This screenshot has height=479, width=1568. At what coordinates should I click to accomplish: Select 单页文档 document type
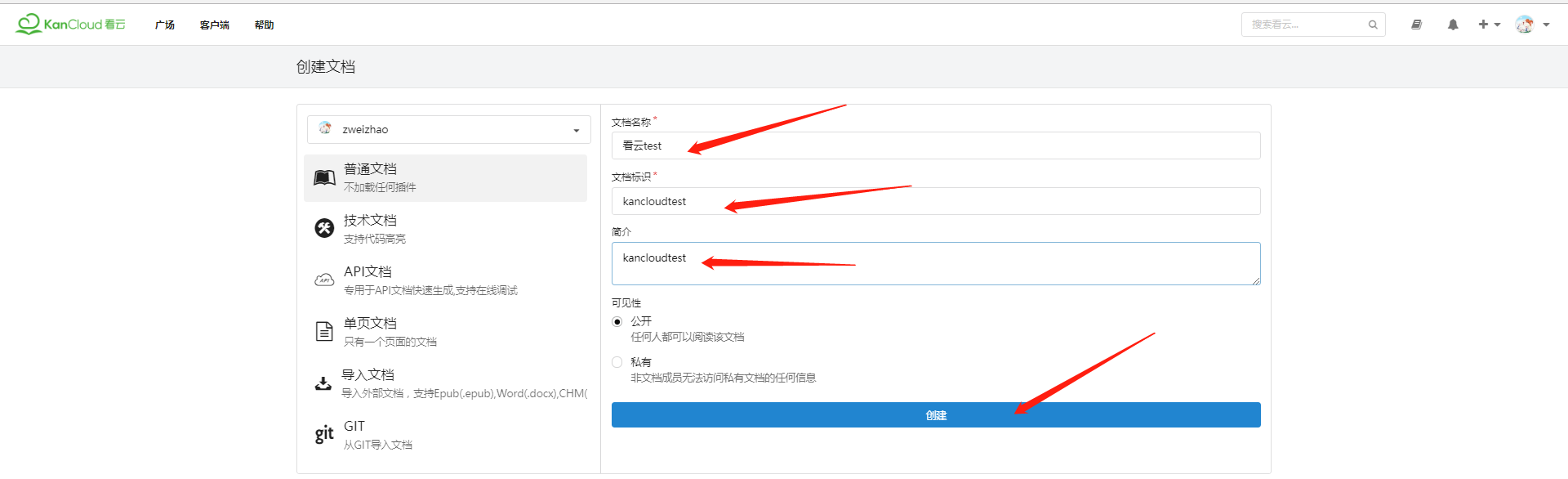446,332
